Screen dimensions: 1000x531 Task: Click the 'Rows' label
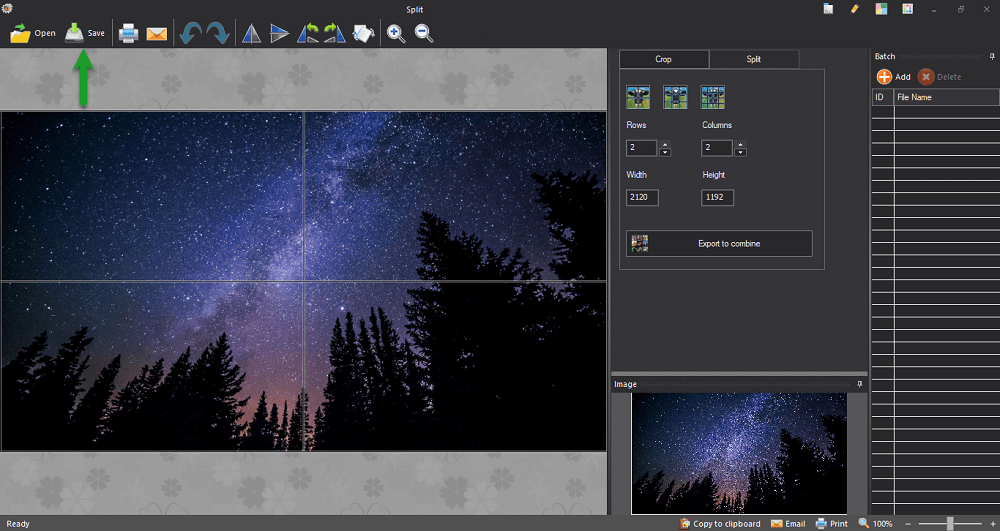coord(636,125)
